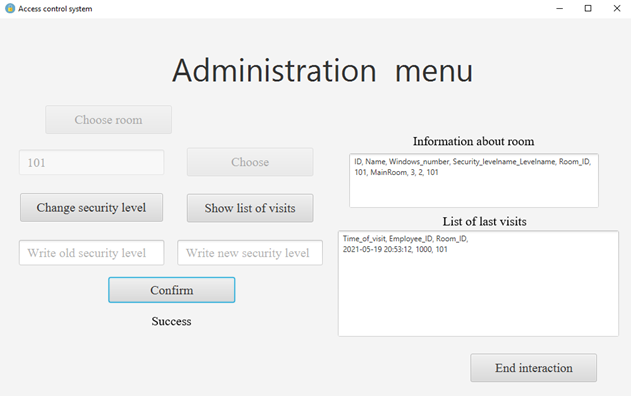Click the Administration menu heading
The height and width of the screenshot is (396, 631).
(x=322, y=71)
